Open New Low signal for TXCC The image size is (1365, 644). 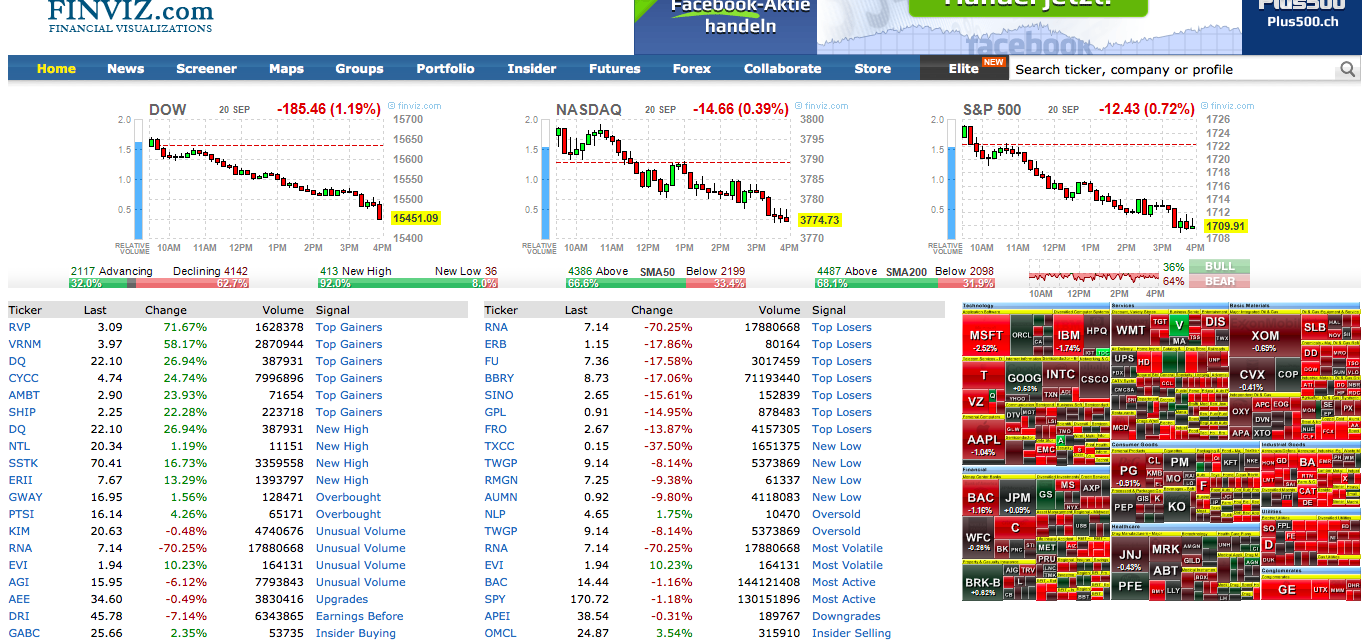837,446
